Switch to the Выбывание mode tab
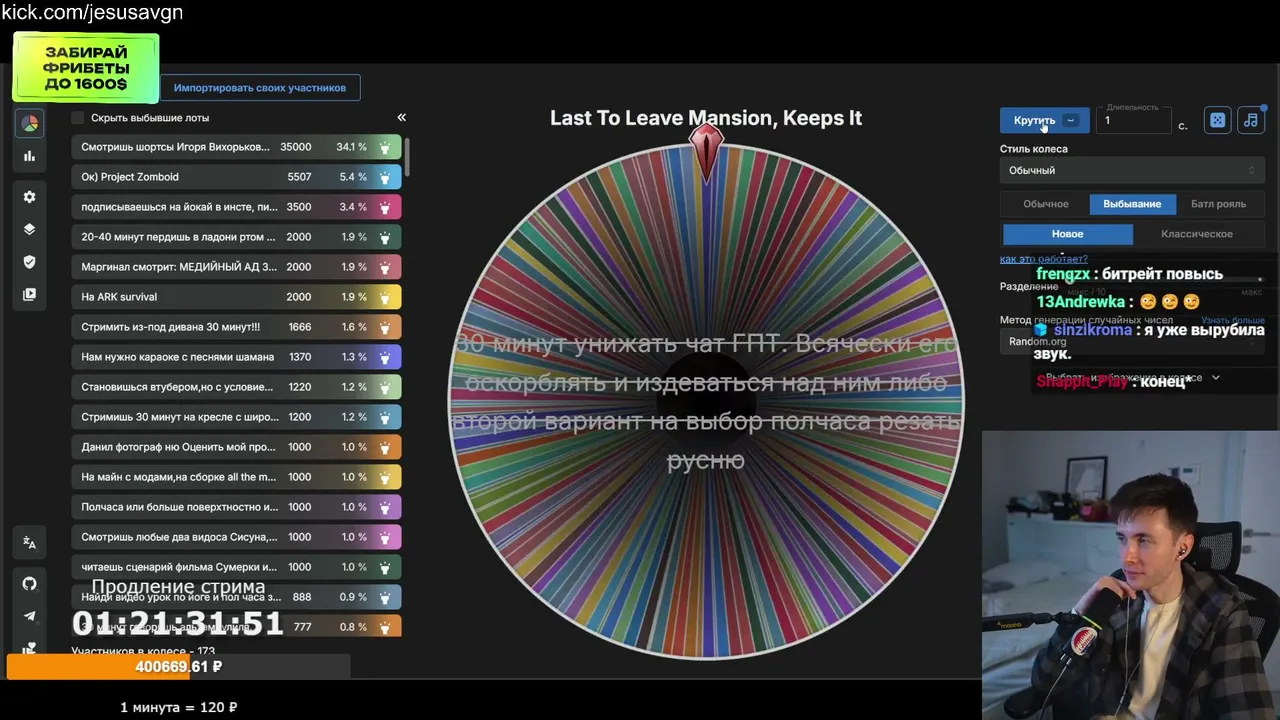The height and width of the screenshot is (720, 1280). click(1132, 204)
